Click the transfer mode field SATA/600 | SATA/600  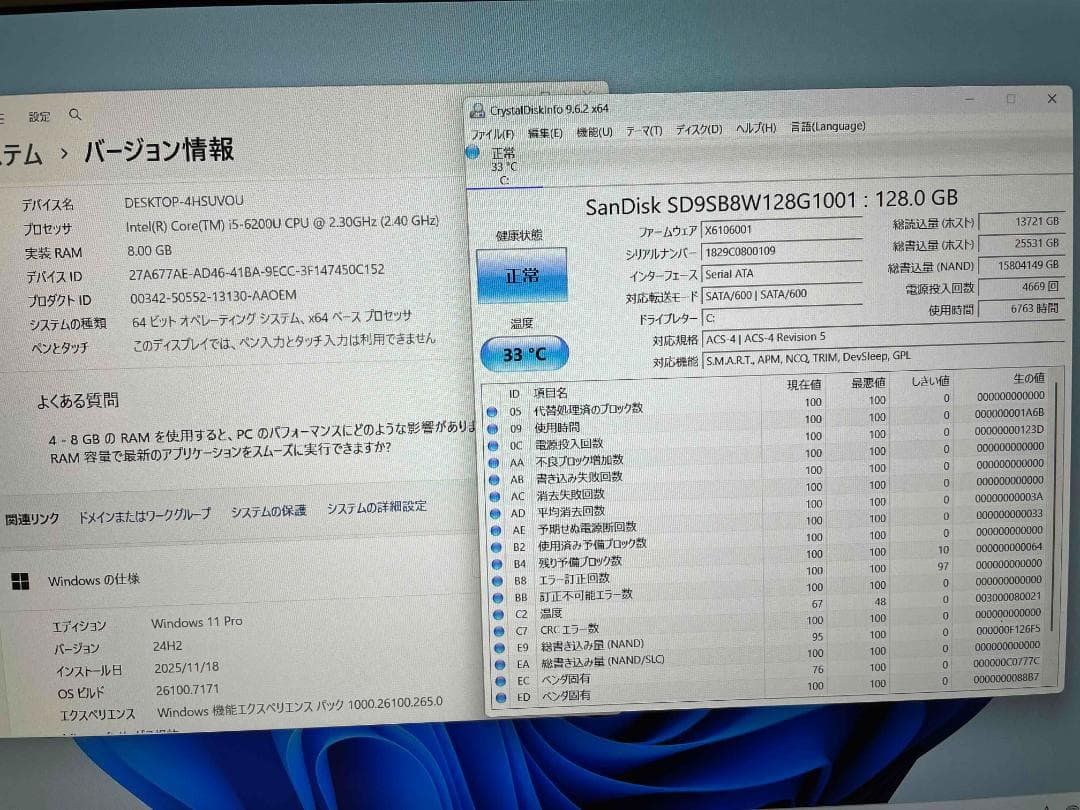[x=782, y=294]
